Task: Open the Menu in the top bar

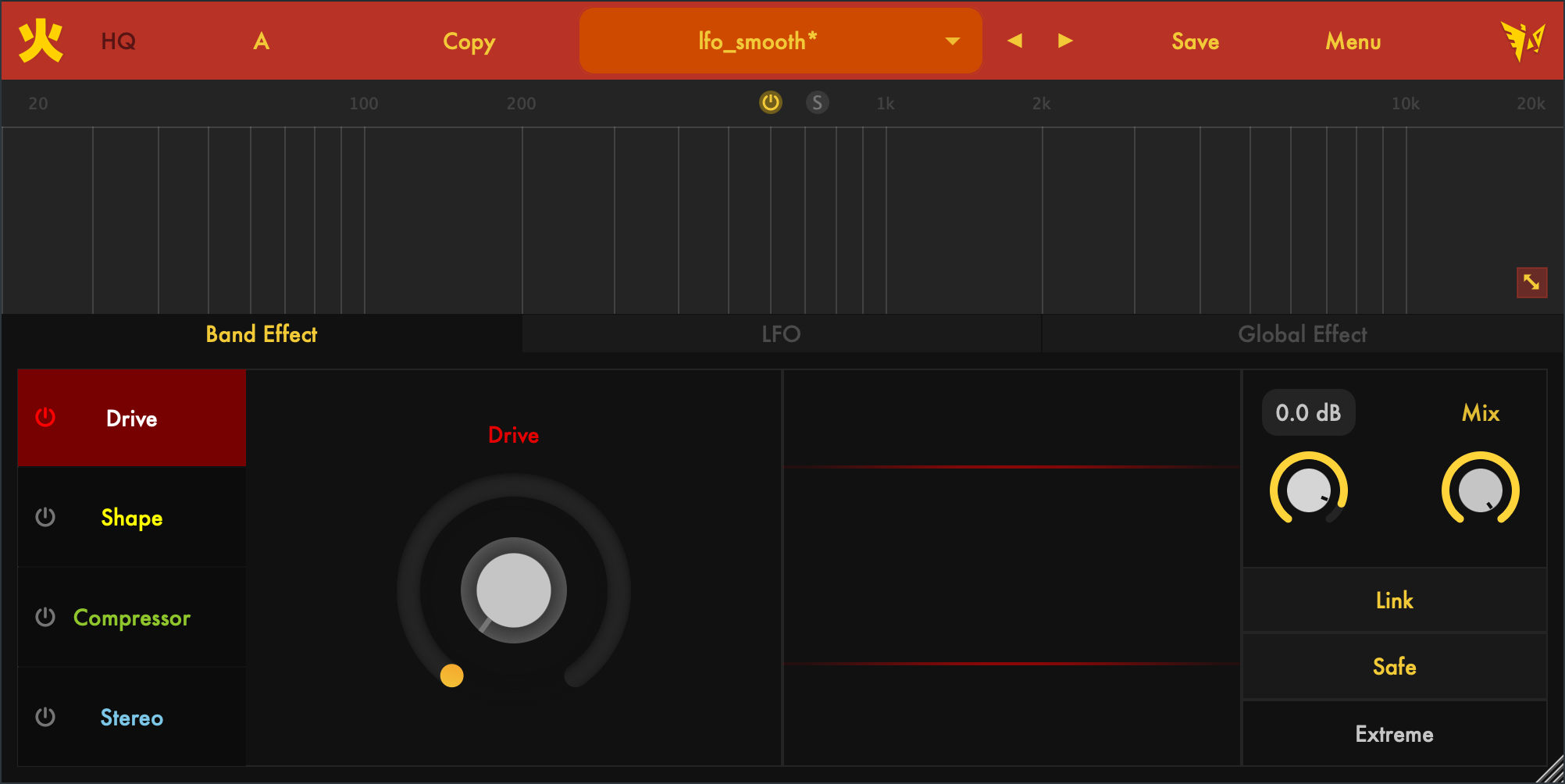Action: coord(1353,41)
